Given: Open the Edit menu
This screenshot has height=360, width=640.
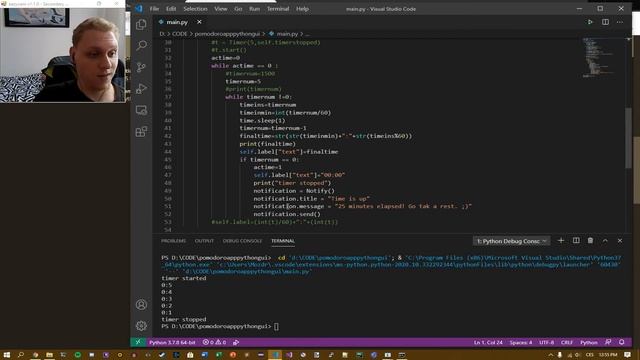Looking at the screenshot, I should coord(171,9).
